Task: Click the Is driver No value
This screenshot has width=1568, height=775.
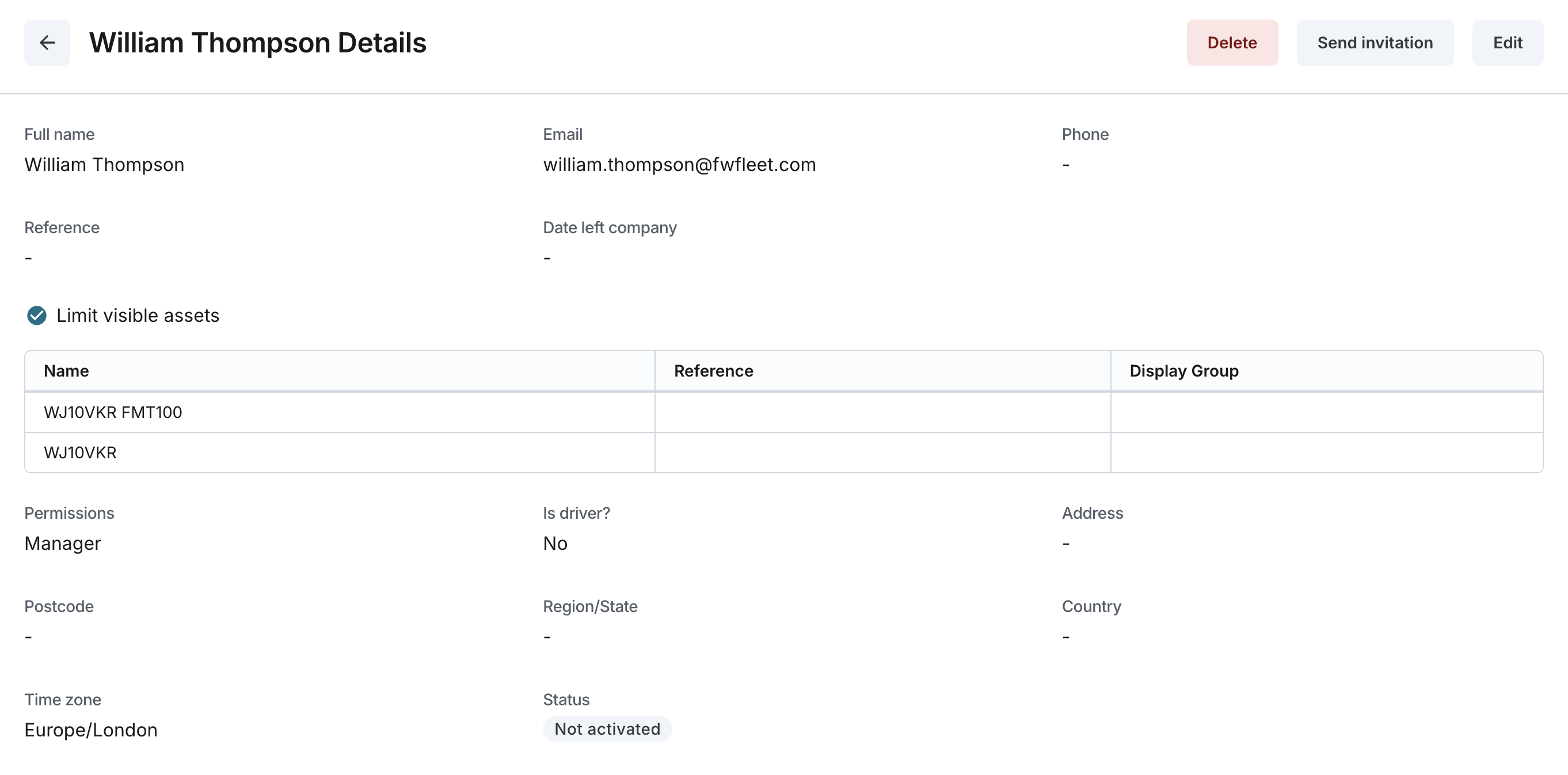Action: [554, 543]
